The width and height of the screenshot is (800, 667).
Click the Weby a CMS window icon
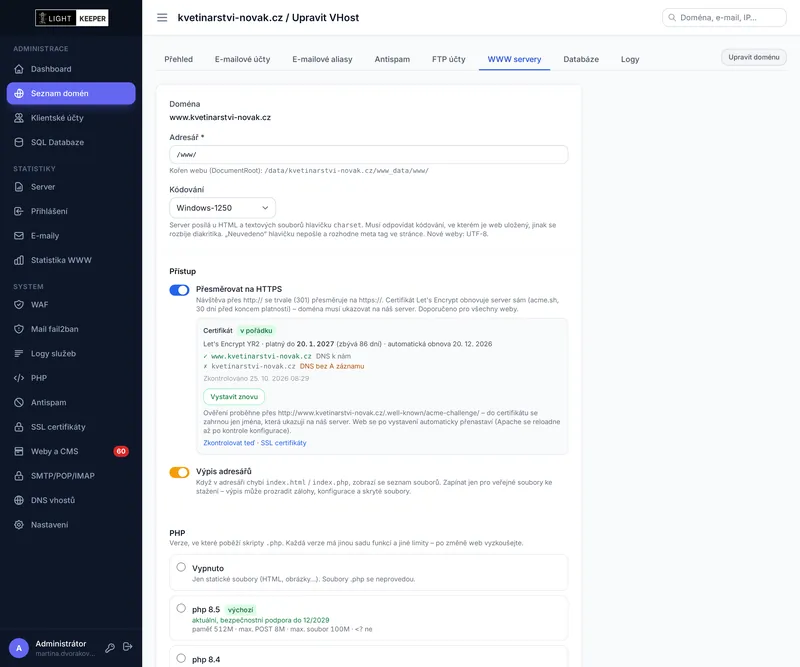click(19, 451)
